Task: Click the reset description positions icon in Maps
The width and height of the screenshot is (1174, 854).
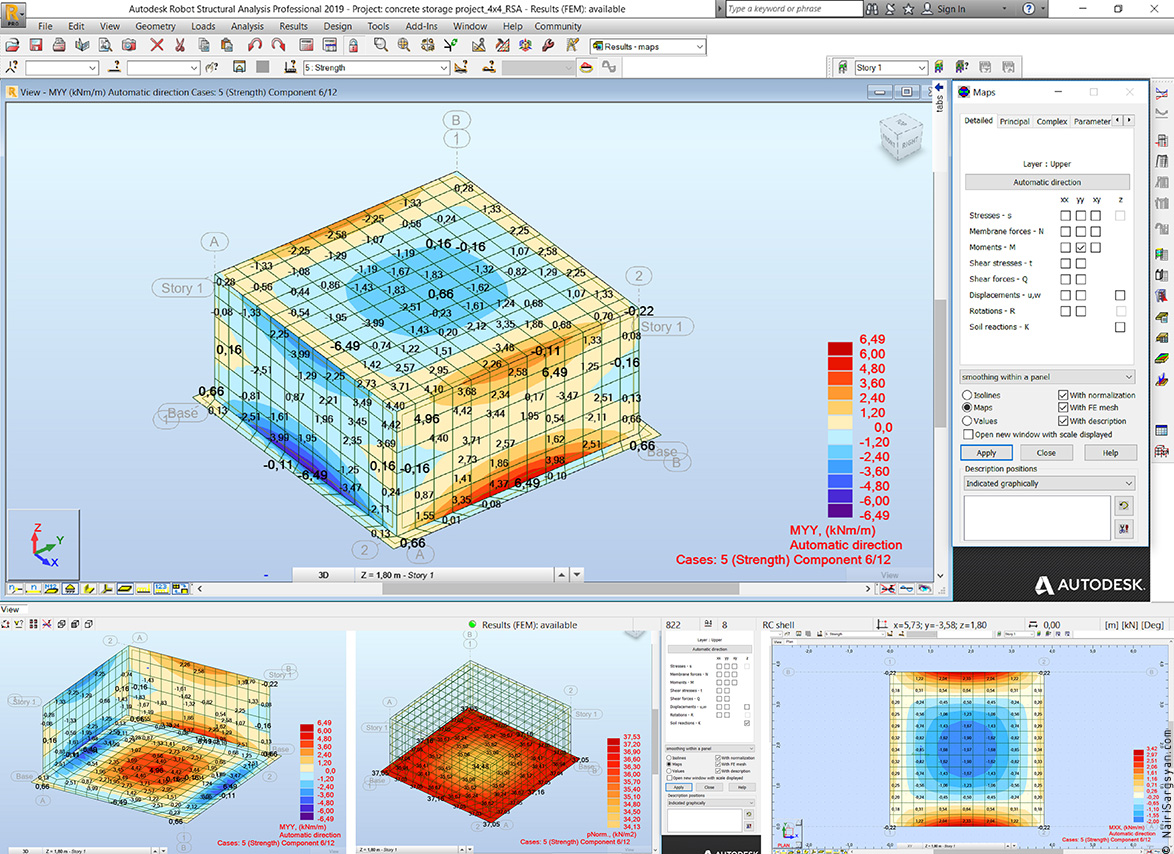Action: 1123,506
